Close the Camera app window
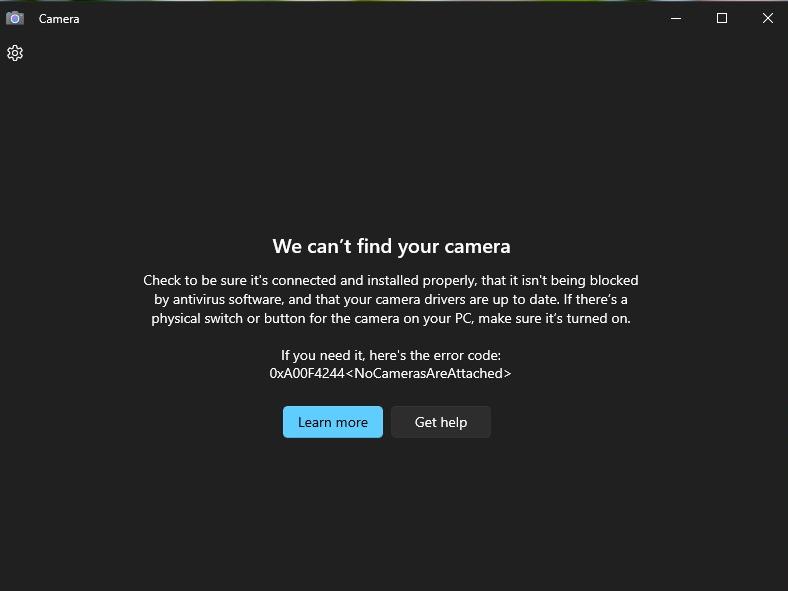Viewport: 788px width, 591px height. [x=767, y=19]
